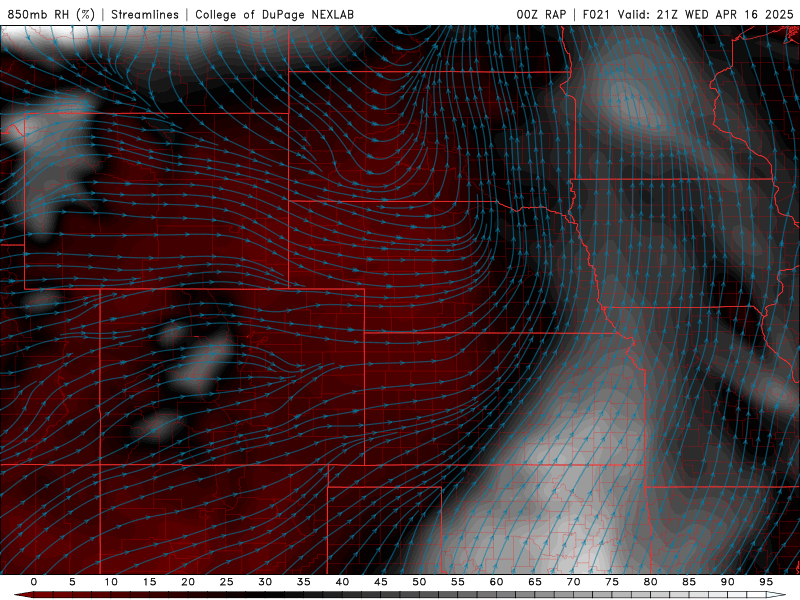Click the 10 value on the color scale
This screenshot has width=800, height=600.
pyautogui.click(x=111, y=582)
